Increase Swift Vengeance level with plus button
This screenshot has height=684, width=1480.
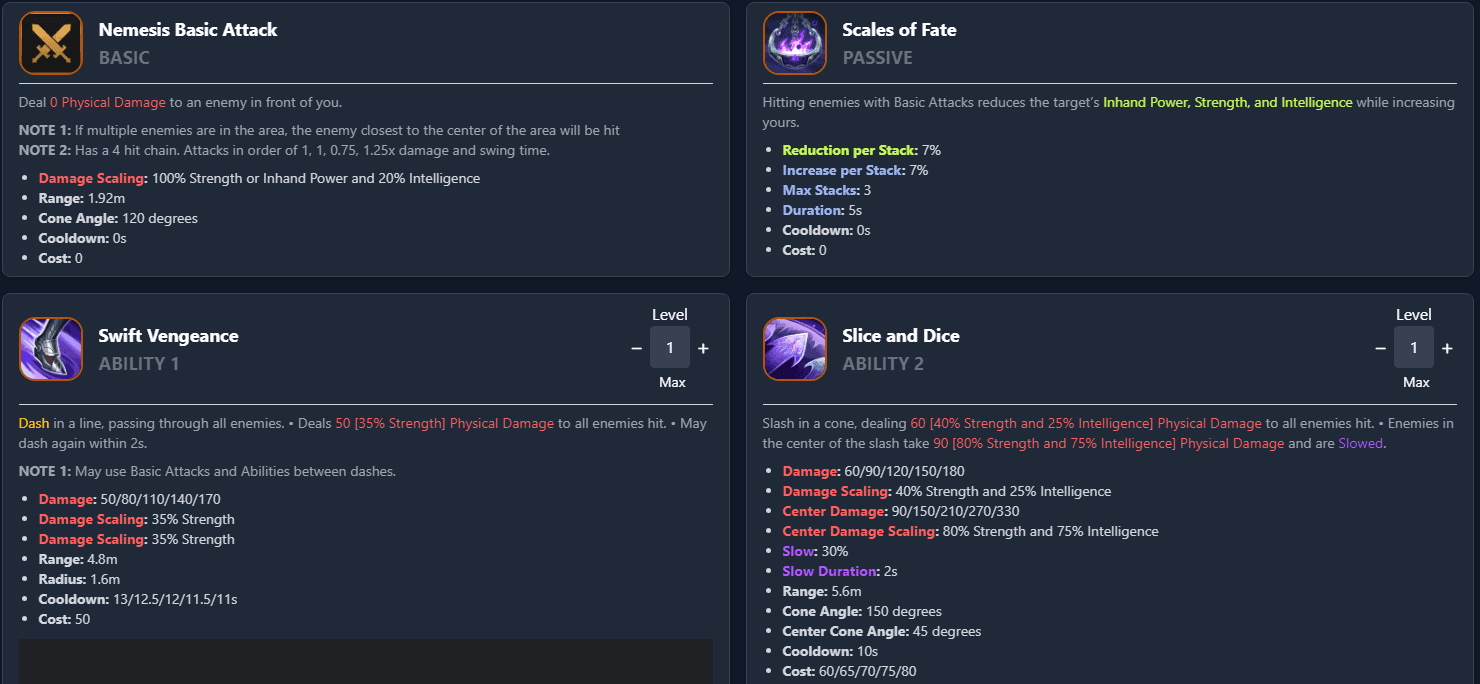pos(703,348)
